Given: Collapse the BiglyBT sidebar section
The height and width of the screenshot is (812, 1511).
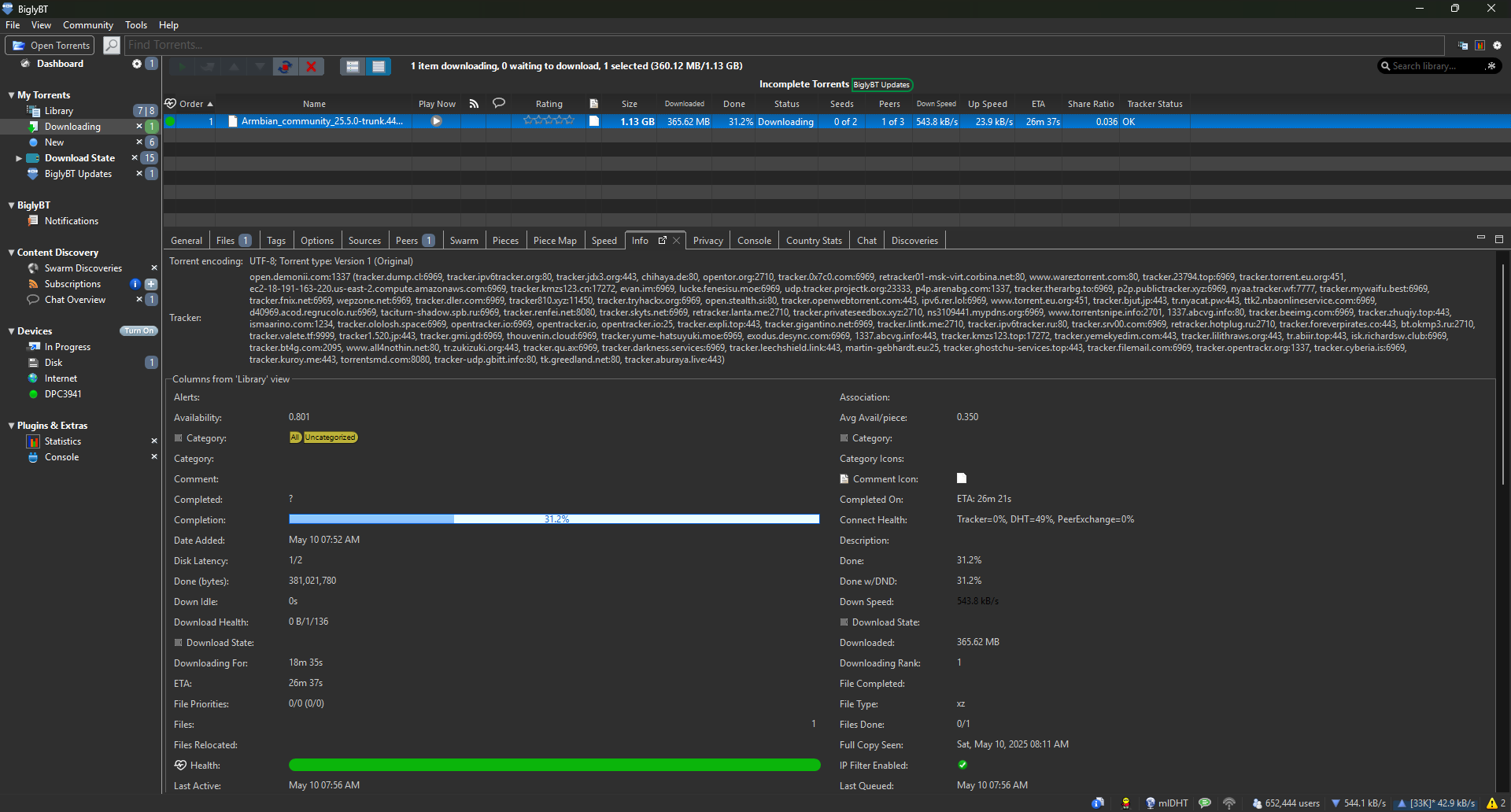Looking at the screenshot, I should coord(11,205).
